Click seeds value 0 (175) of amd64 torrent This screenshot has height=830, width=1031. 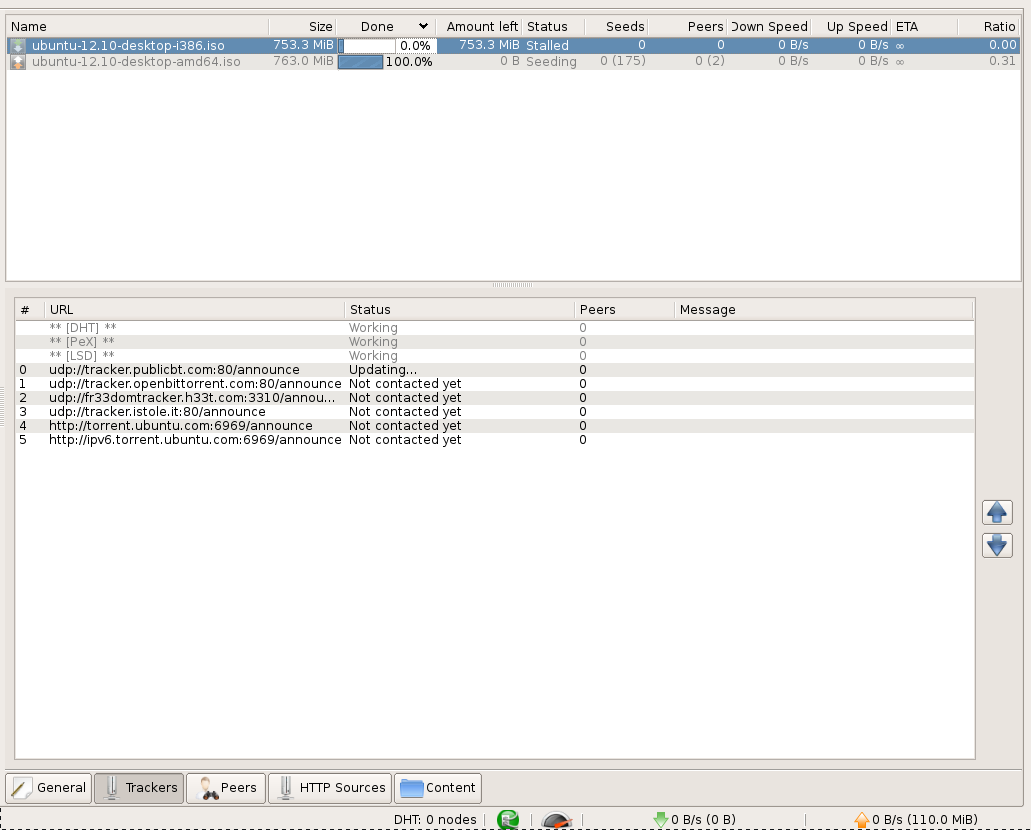623,61
